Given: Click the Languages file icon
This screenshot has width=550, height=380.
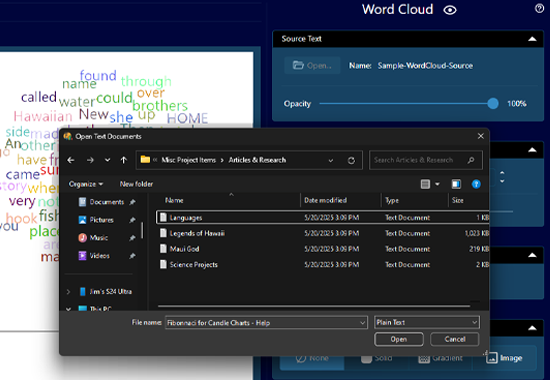Looking at the screenshot, I should (163, 218).
